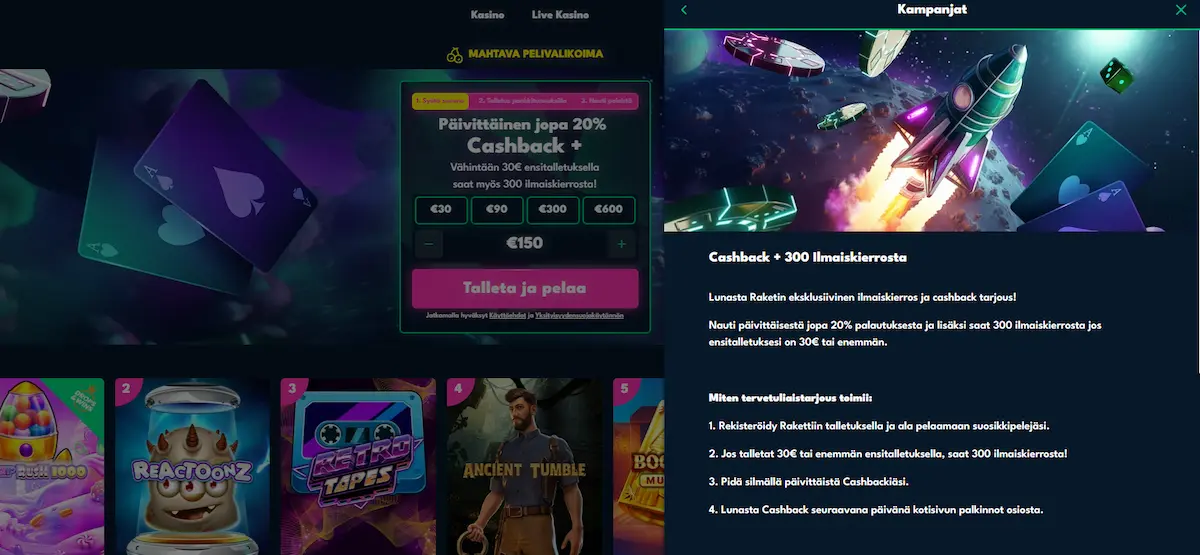Click the Mahtava pelivalikoima text

tap(536, 54)
